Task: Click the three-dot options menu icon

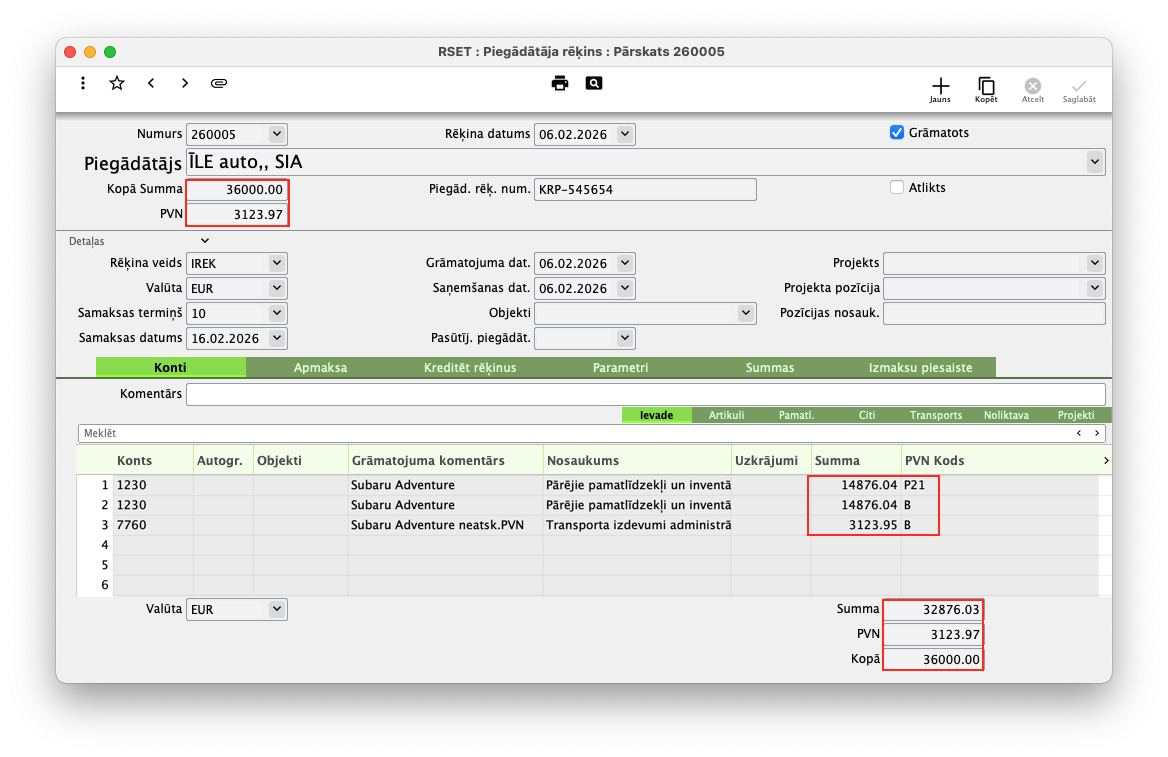Action: [x=83, y=83]
